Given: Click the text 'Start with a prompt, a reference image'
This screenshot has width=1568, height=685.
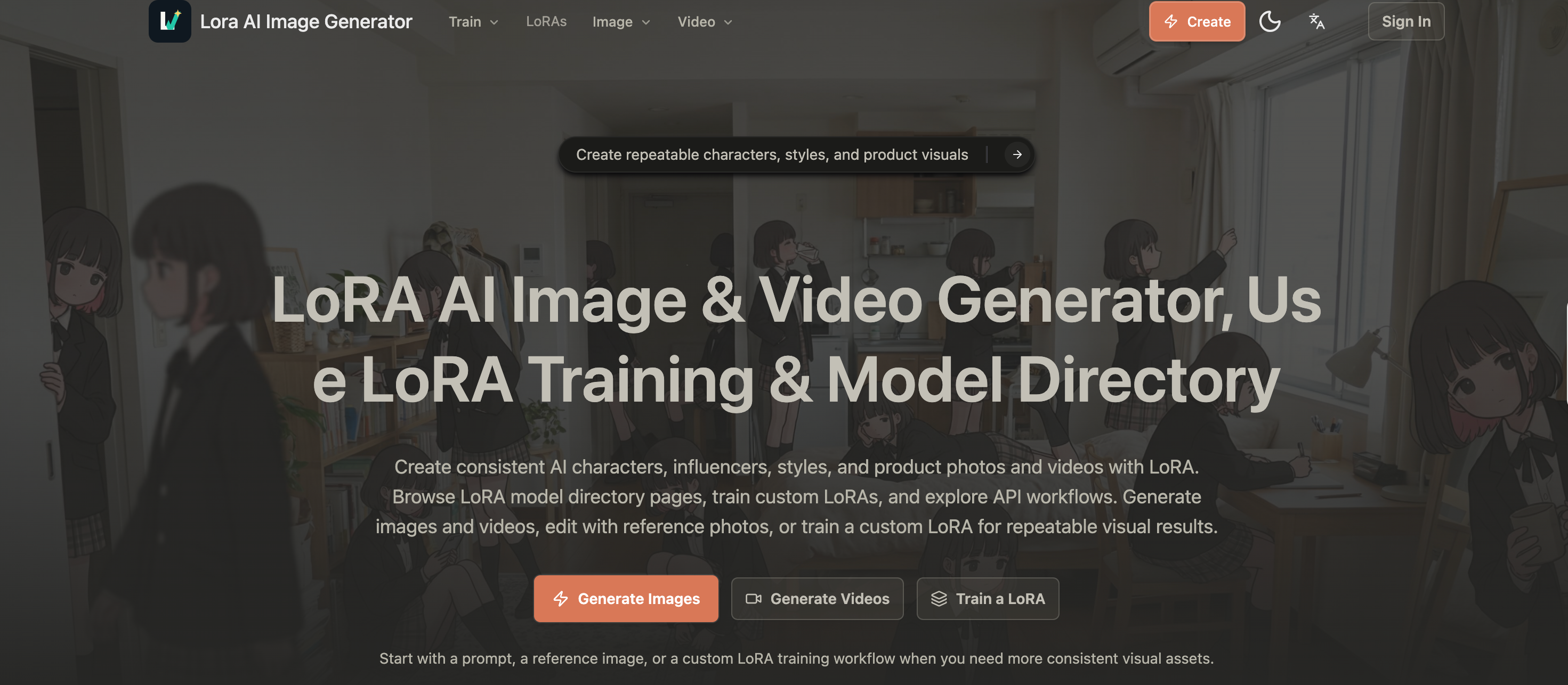Looking at the screenshot, I should click(796, 658).
